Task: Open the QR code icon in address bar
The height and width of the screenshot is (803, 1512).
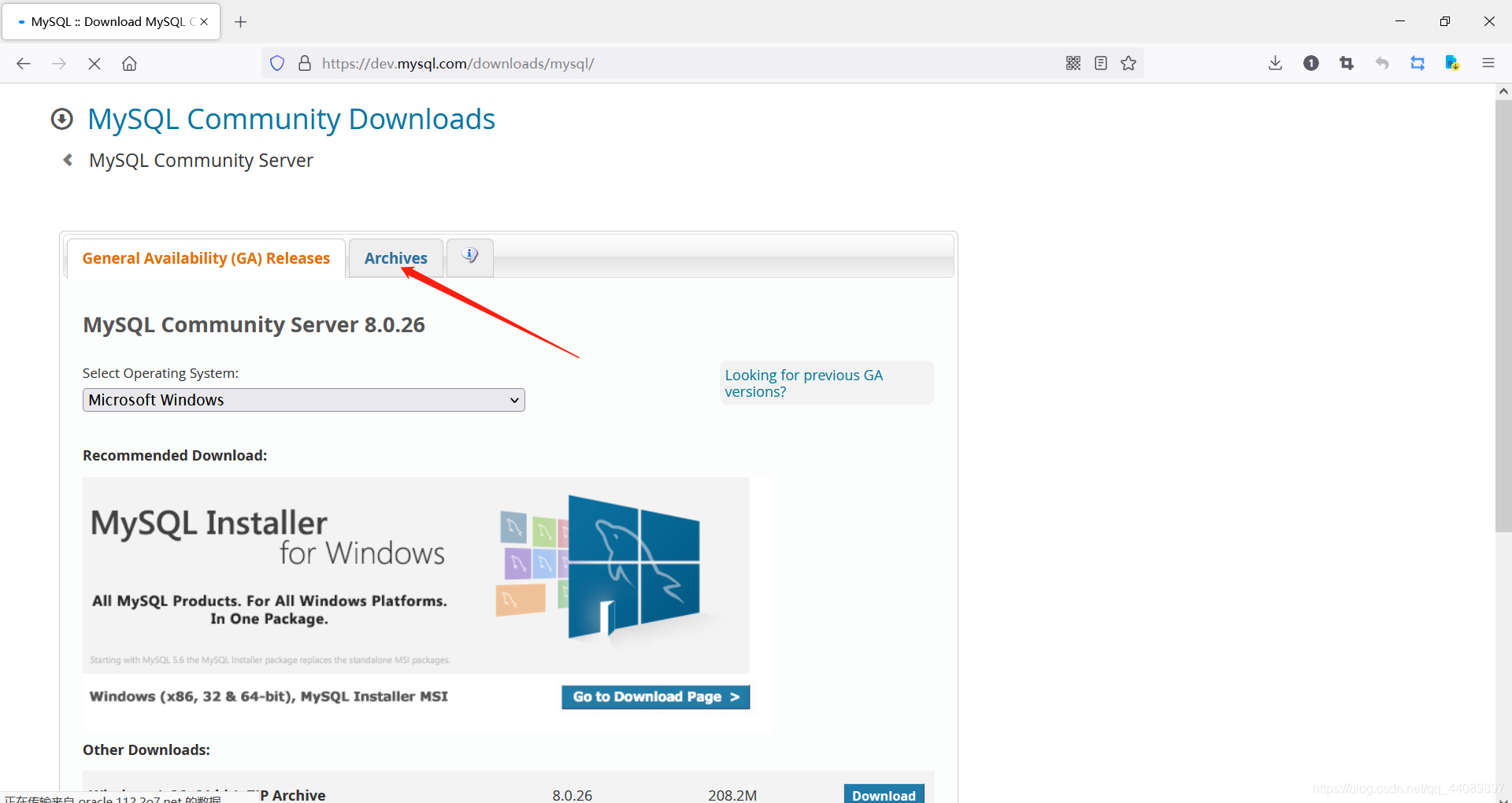Action: point(1073,63)
